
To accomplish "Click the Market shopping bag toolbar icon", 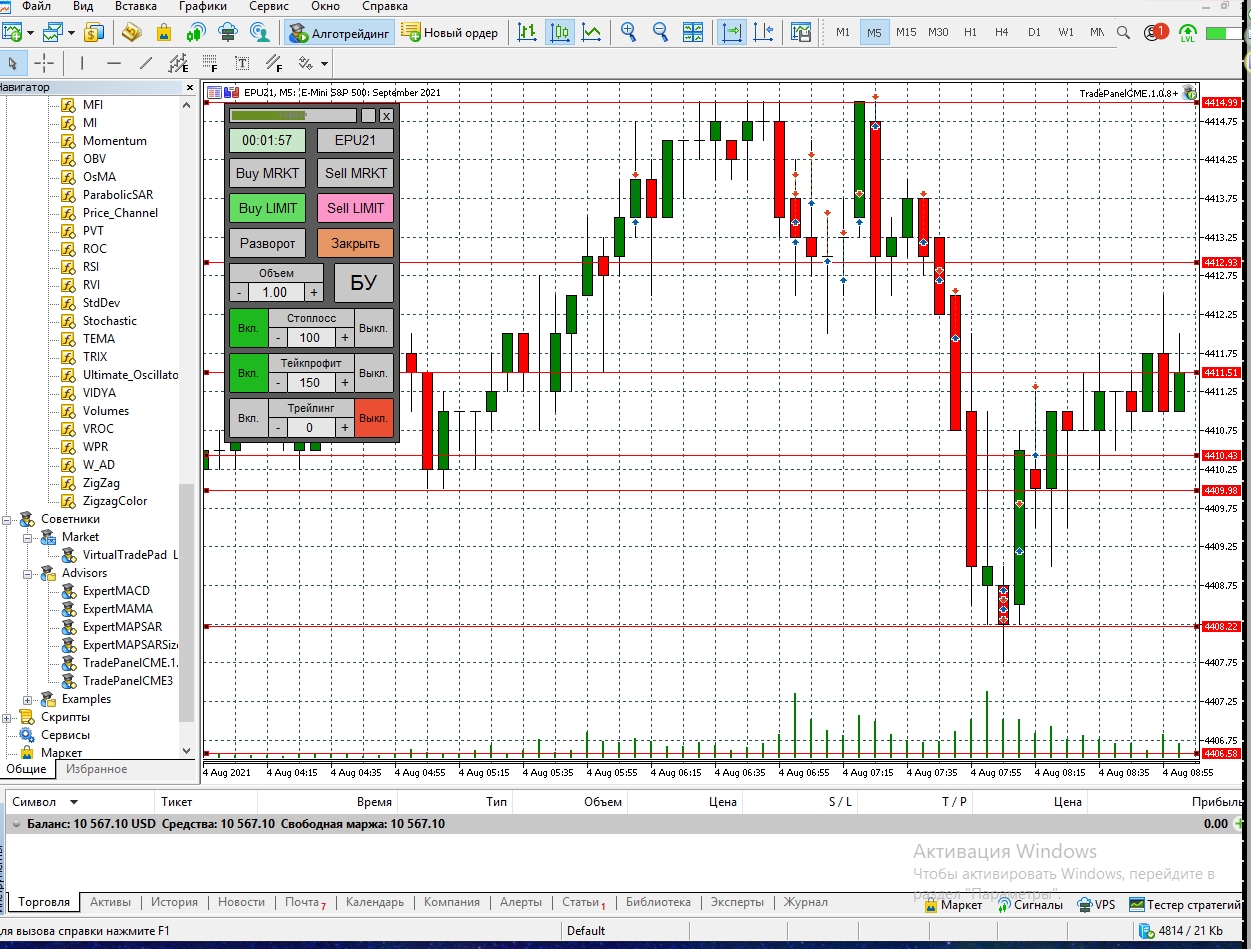I will [164, 32].
